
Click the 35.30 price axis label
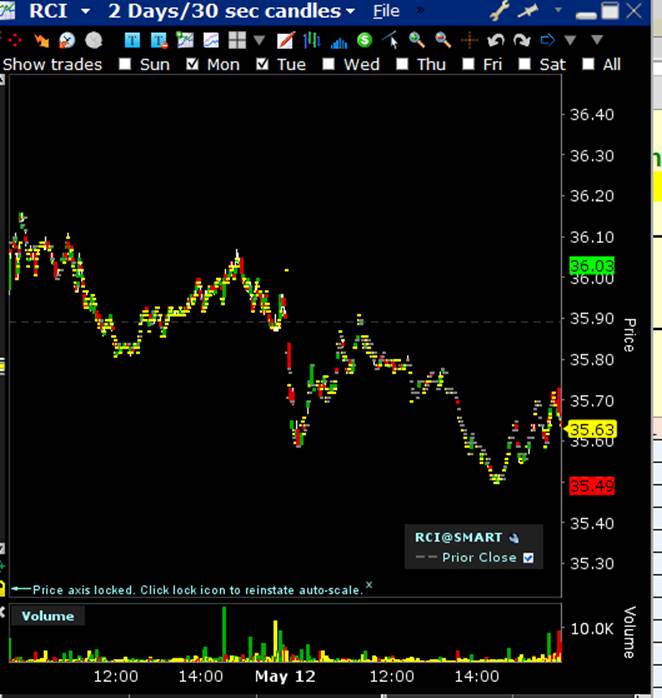pyautogui.click(x=592, y=564)
